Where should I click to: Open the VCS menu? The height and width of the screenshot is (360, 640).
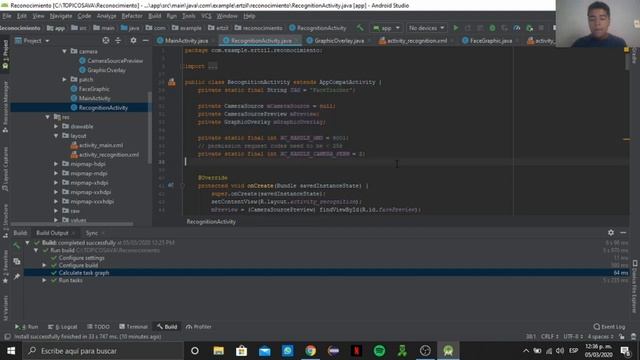pos(206,16)
